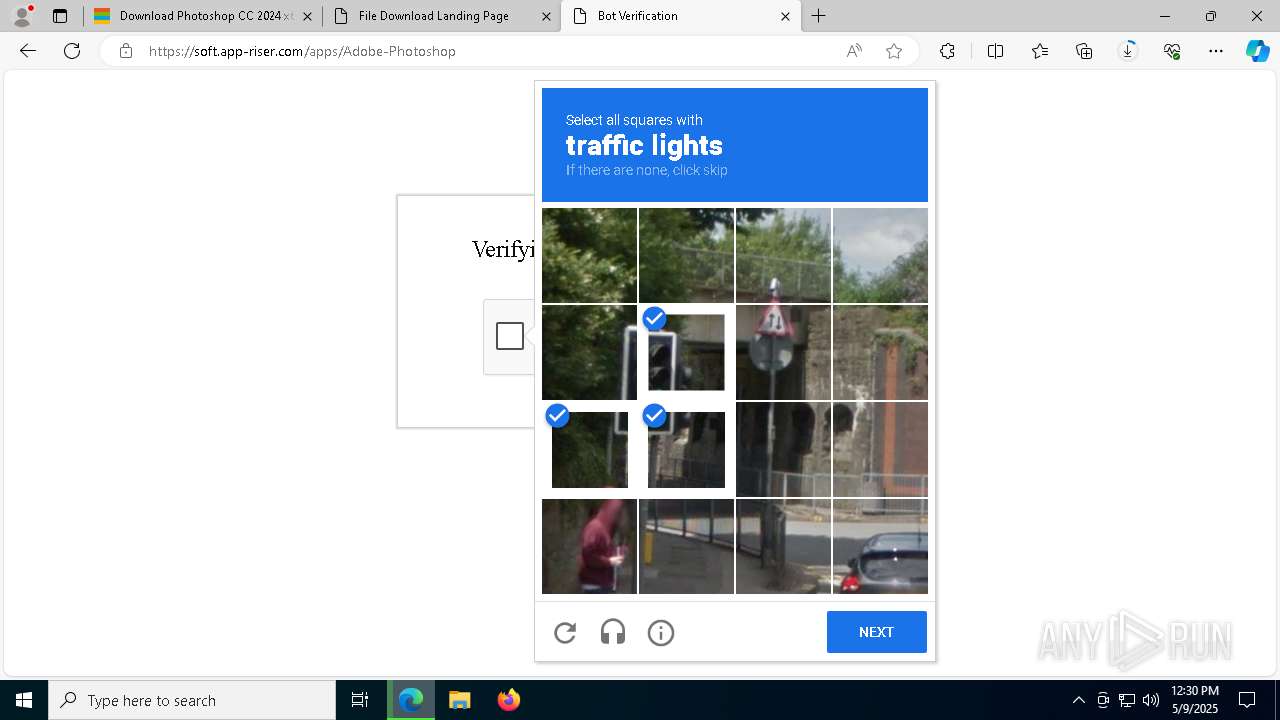The image size is (1280, 720).
Task: Open the Edge profile avatar
Action: coord(22,16)
